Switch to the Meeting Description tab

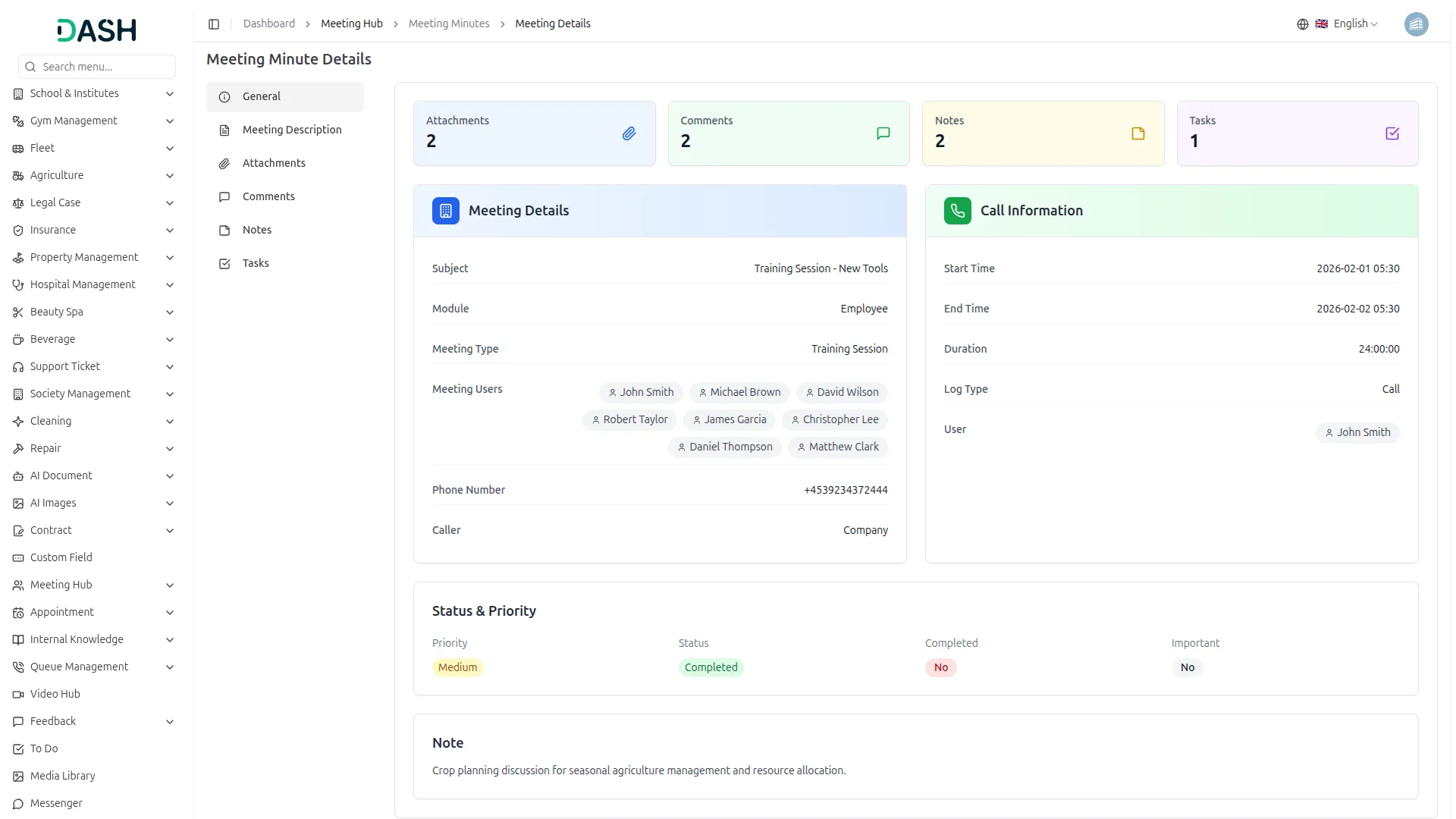(291, 130)
